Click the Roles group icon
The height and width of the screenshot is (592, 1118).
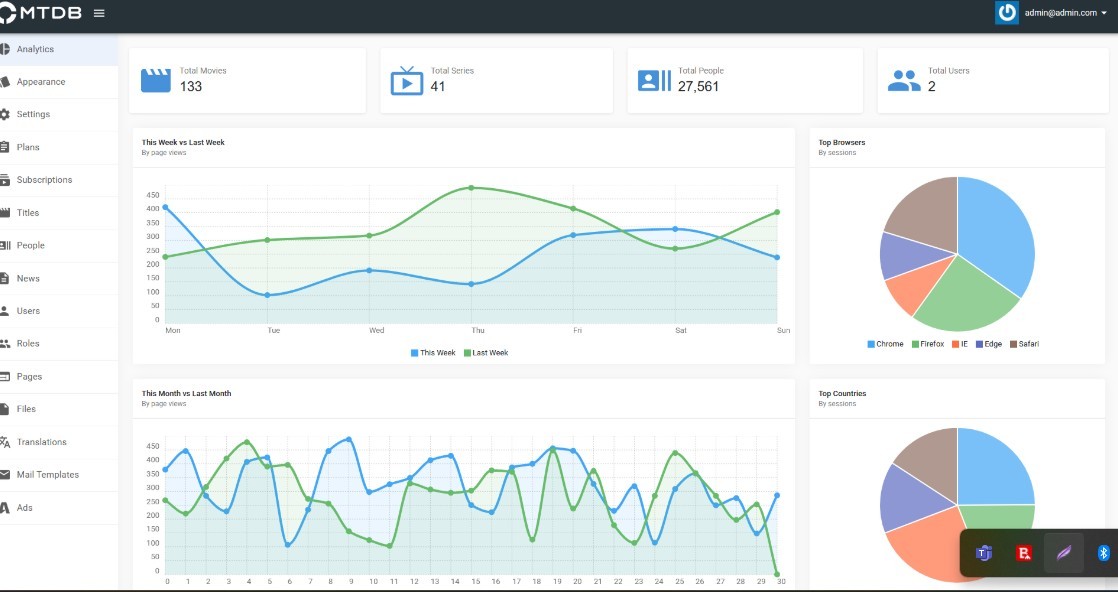coord(4,344)
